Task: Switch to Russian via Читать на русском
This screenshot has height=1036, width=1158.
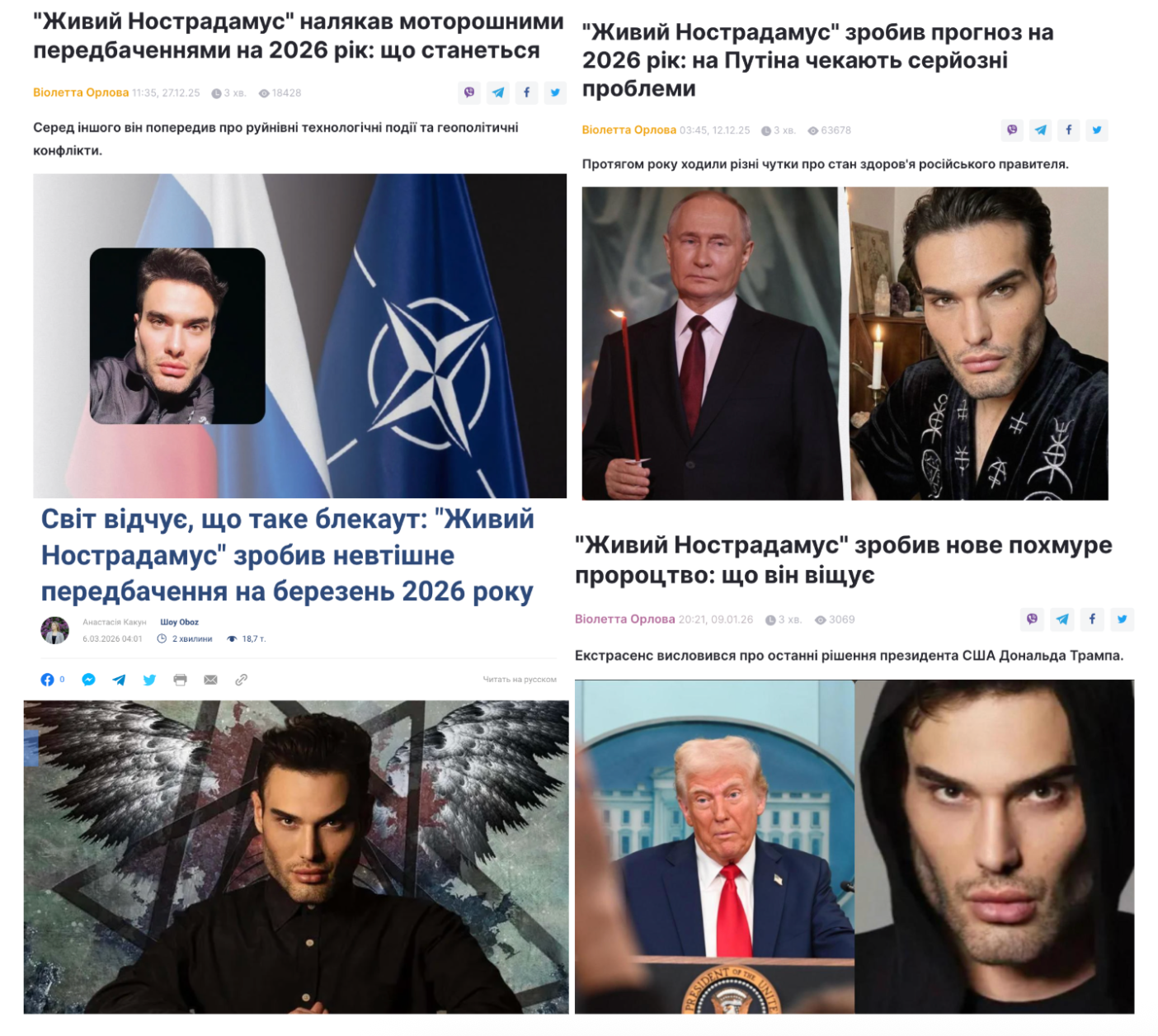Action: point(520,680)
